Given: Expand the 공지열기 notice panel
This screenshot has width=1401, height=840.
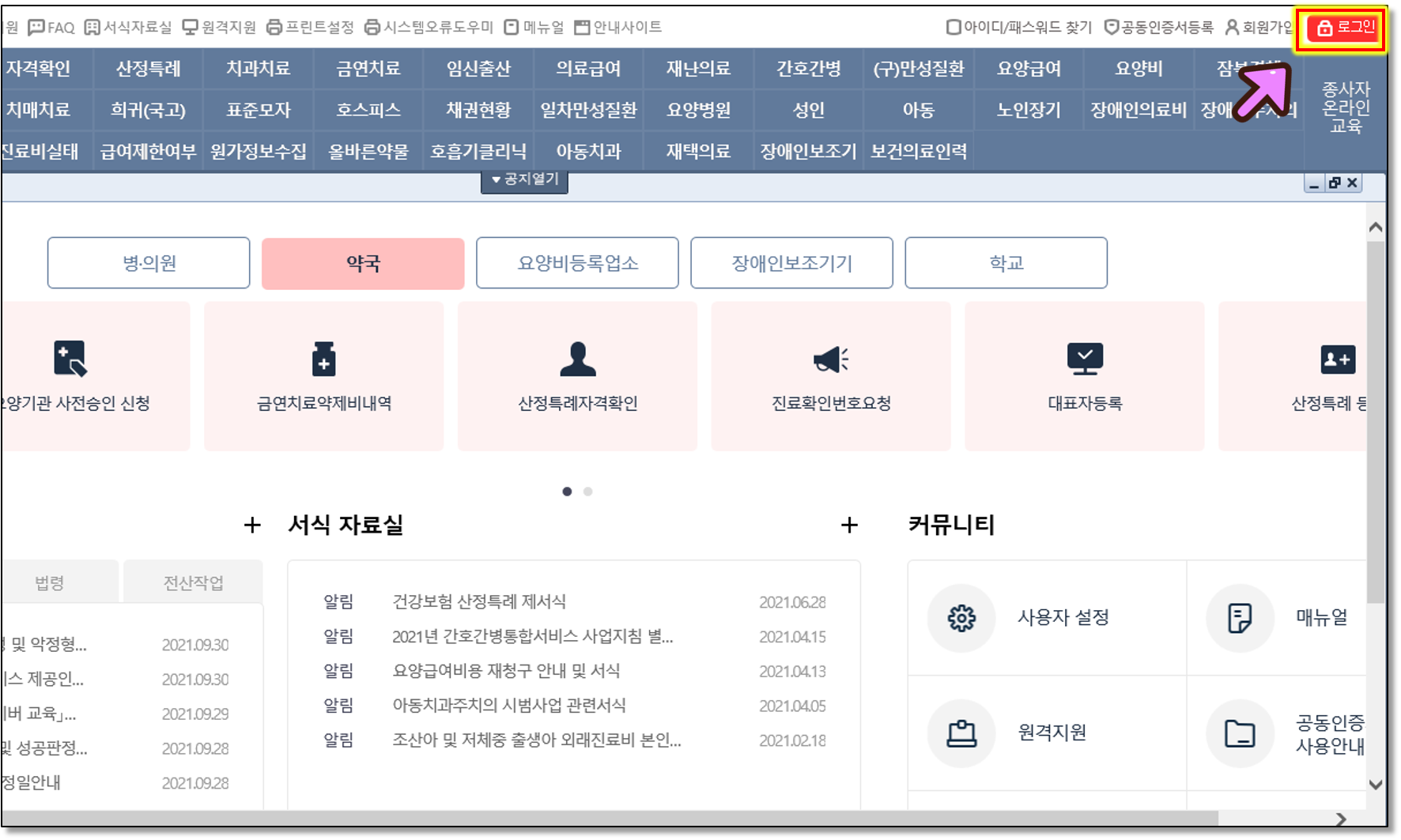Looking at the screenshot, I should click(x=524, y=179).
